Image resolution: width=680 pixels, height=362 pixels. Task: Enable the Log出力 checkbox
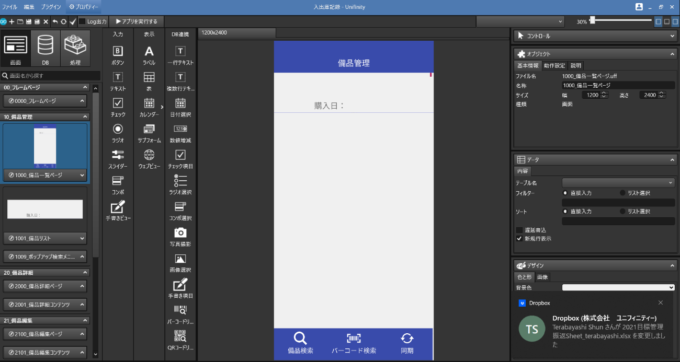coord(82,21)
